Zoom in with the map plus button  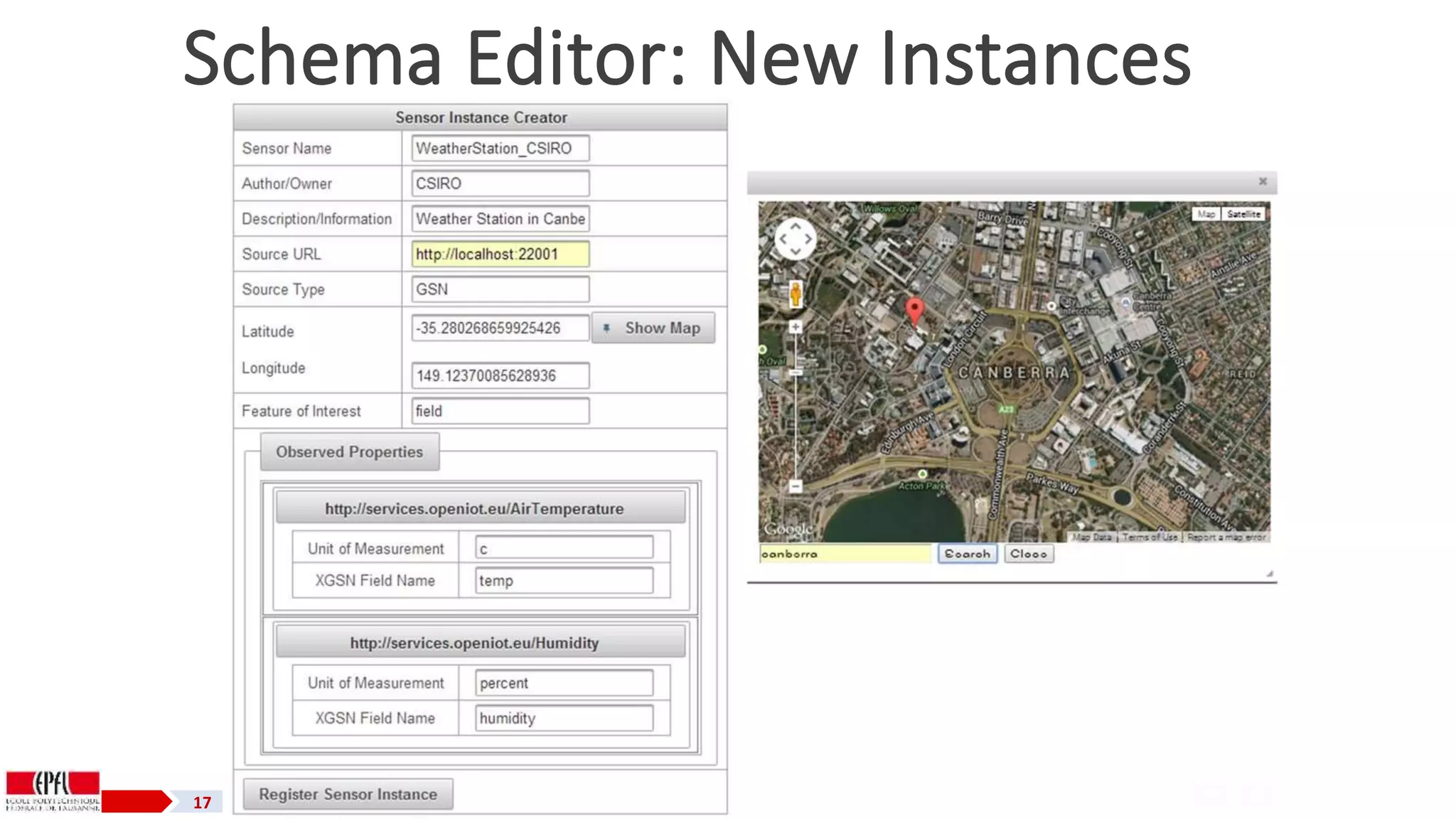(x=796, y=327)
